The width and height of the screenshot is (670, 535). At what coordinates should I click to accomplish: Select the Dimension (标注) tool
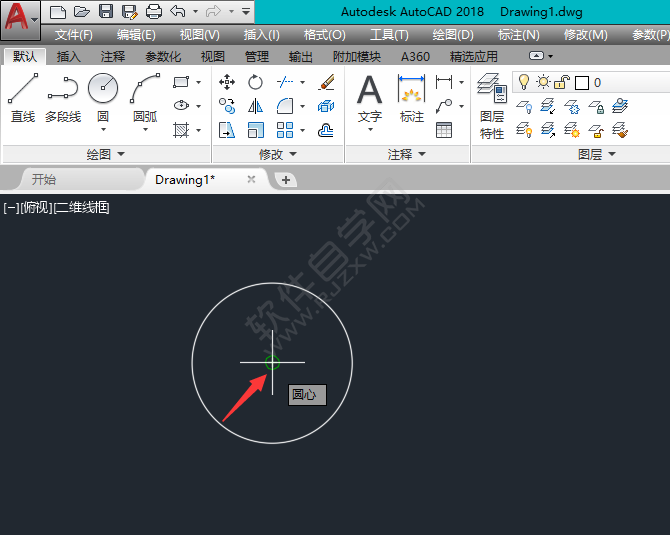click(411, 99)
